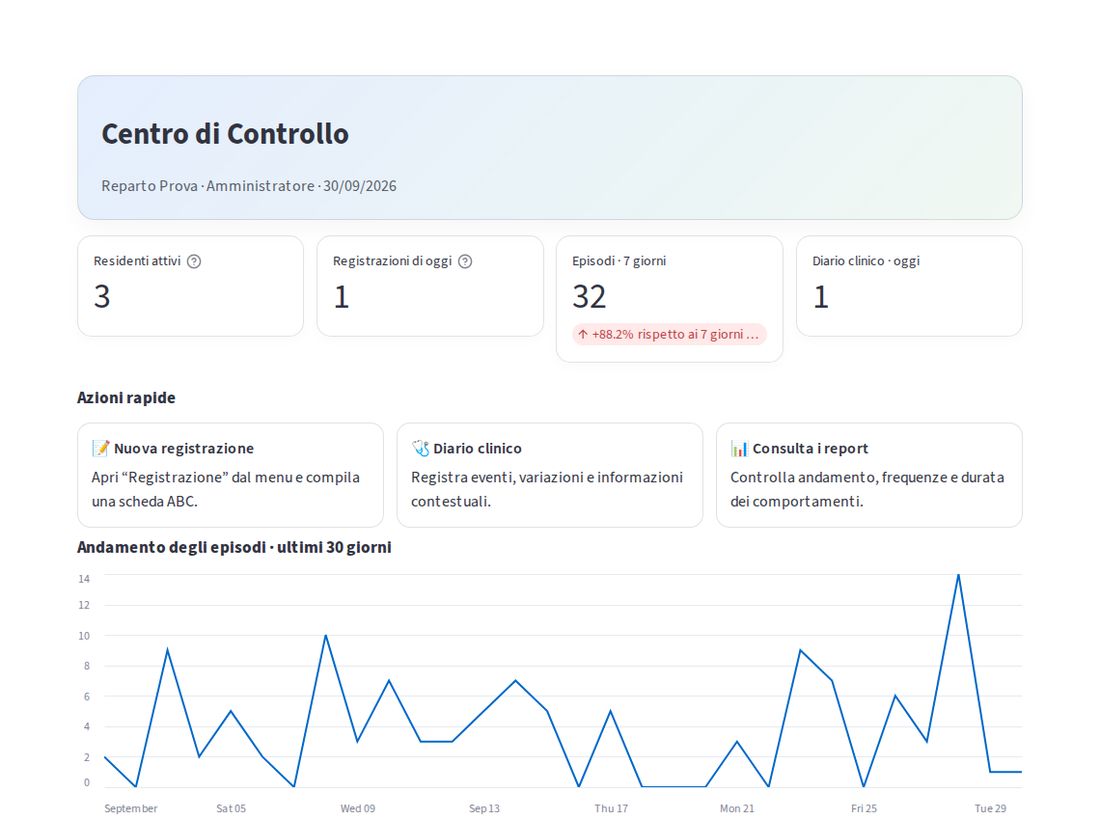Click the +88.2% rispetto ai 7 giorni text
The width and height of the screenshot is (1100, 820).
pyautogui.click(x=676, y=335)
